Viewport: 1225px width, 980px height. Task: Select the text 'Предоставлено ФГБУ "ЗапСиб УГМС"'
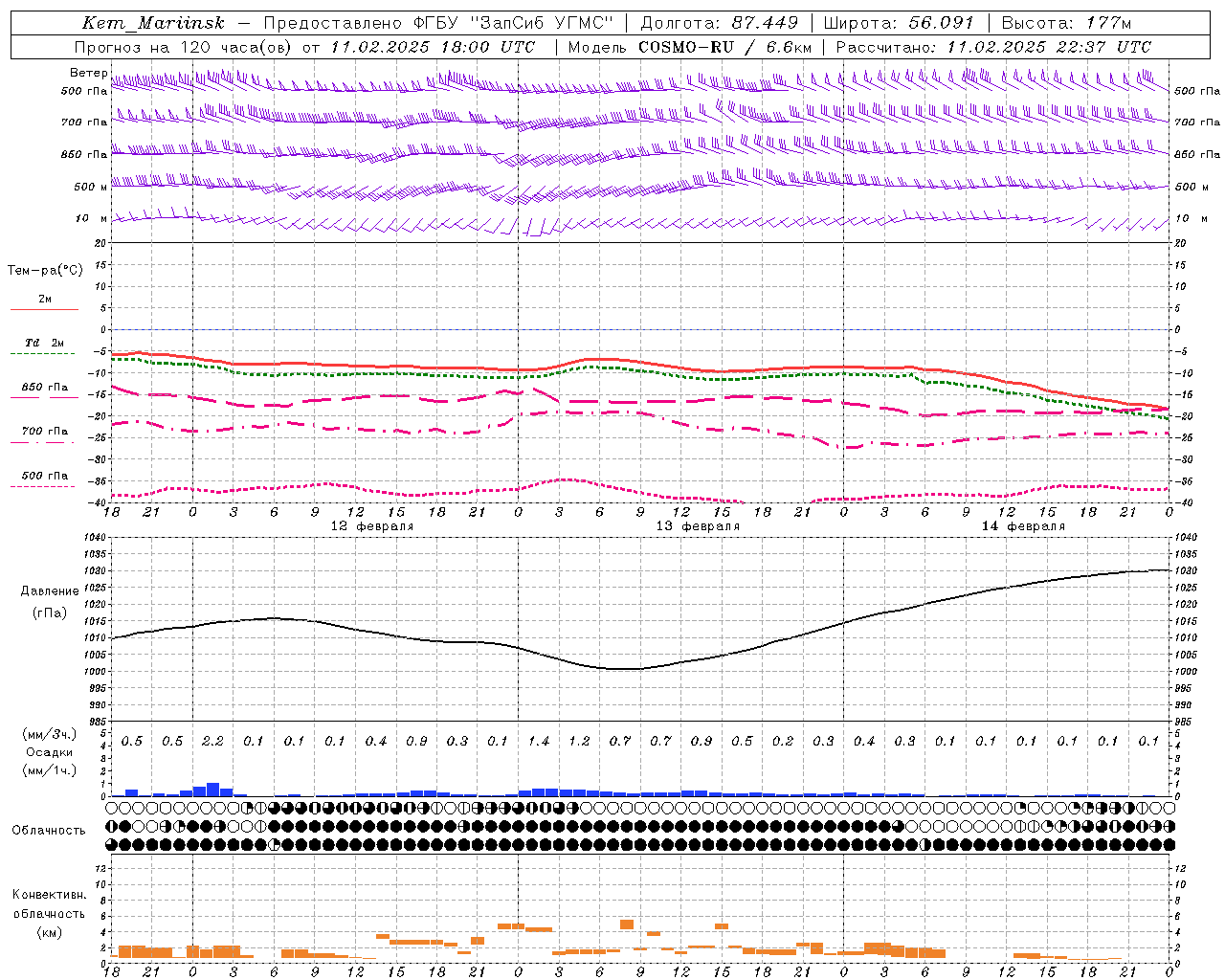click(439, 23)
